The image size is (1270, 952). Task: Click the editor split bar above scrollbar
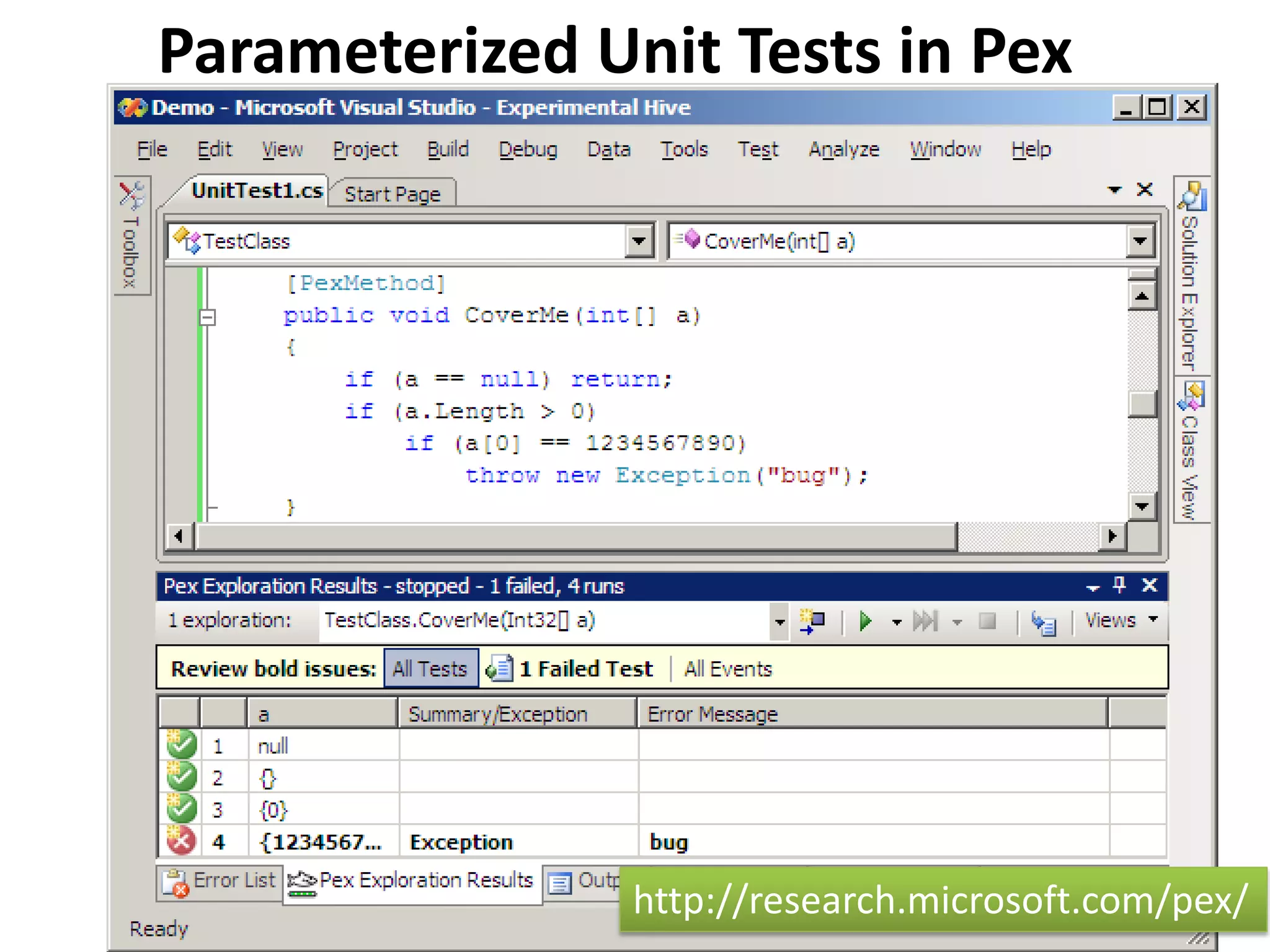pos(1142,274)
